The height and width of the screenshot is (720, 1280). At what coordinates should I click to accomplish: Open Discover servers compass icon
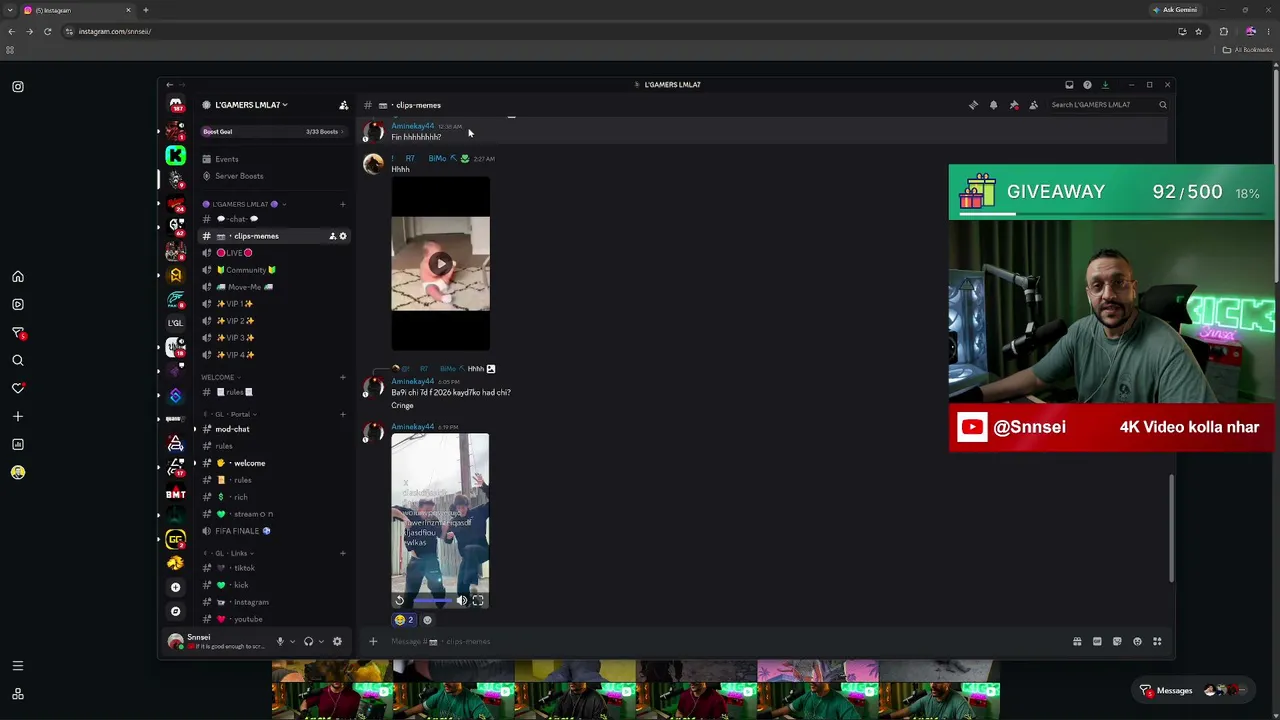pos(176,611)
